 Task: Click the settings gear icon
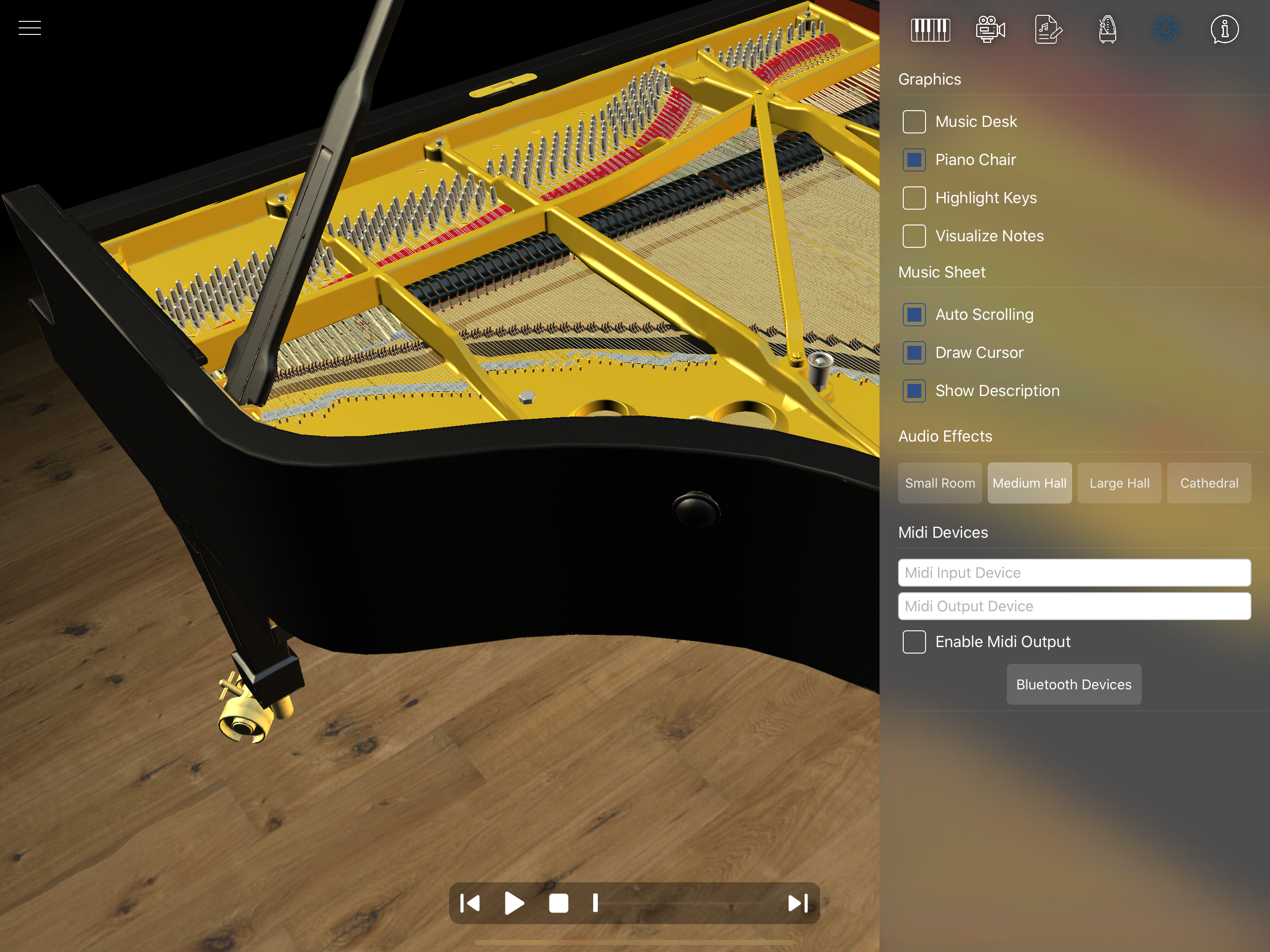click(1166, 30)
